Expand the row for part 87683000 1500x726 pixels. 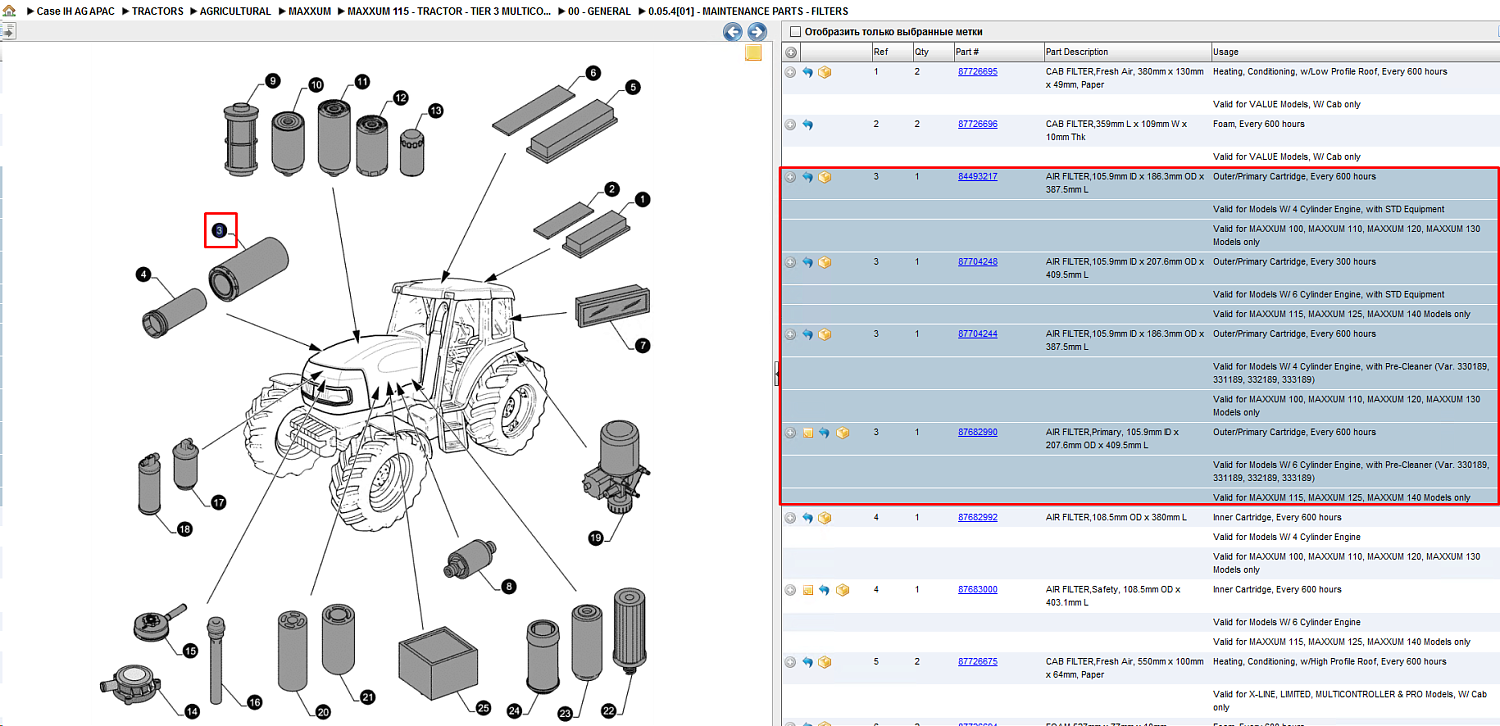[x=791, y=590]
